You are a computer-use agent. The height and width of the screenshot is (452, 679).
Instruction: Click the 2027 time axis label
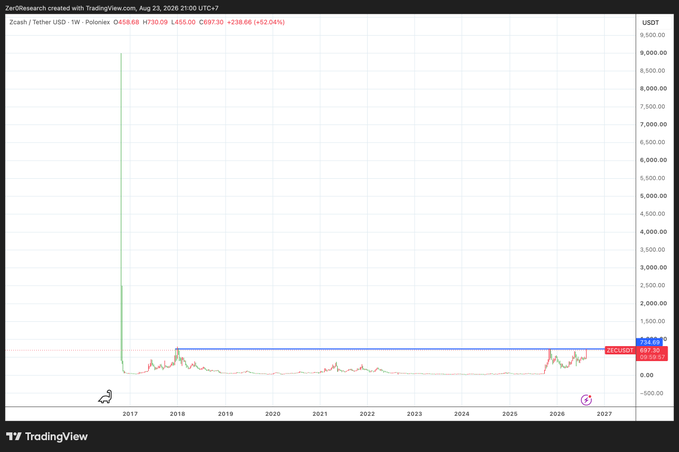click(604, 414)
